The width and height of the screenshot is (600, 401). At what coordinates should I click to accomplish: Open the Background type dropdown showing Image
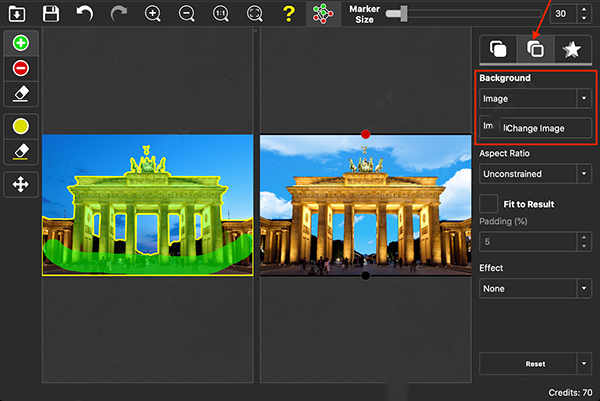[535, 99]
